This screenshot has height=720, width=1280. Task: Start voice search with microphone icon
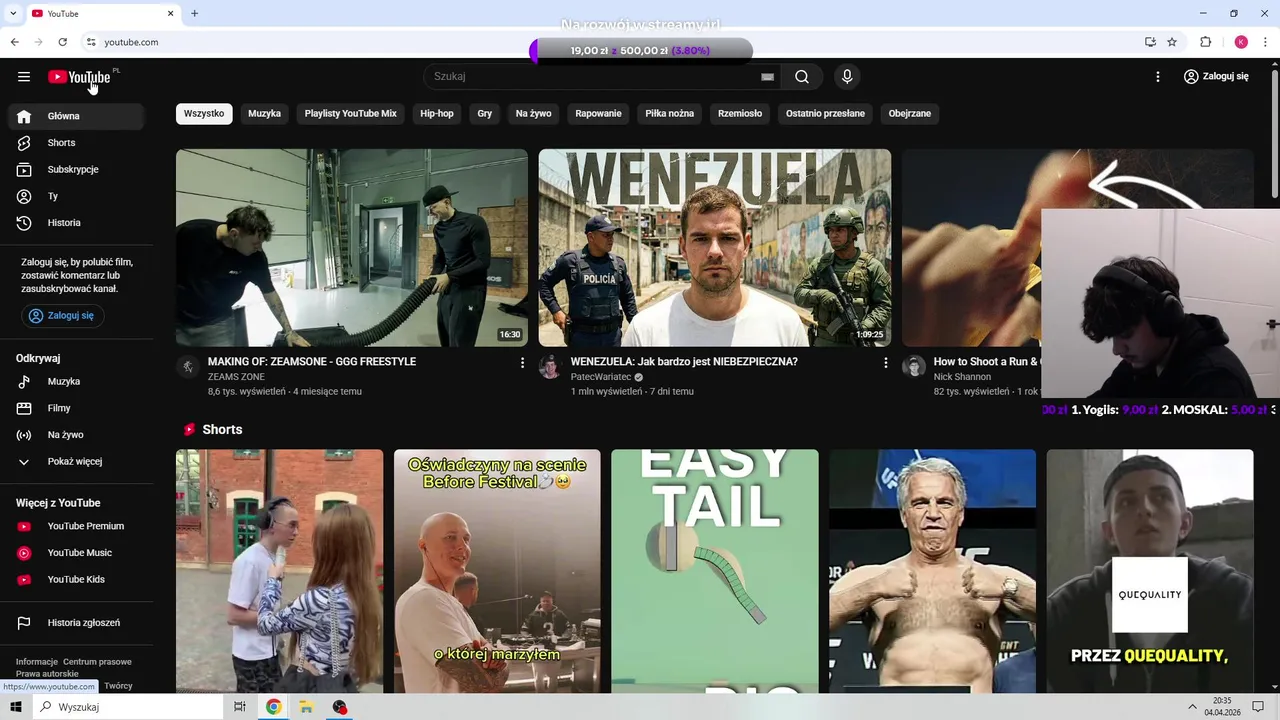[x=847, y=77]
